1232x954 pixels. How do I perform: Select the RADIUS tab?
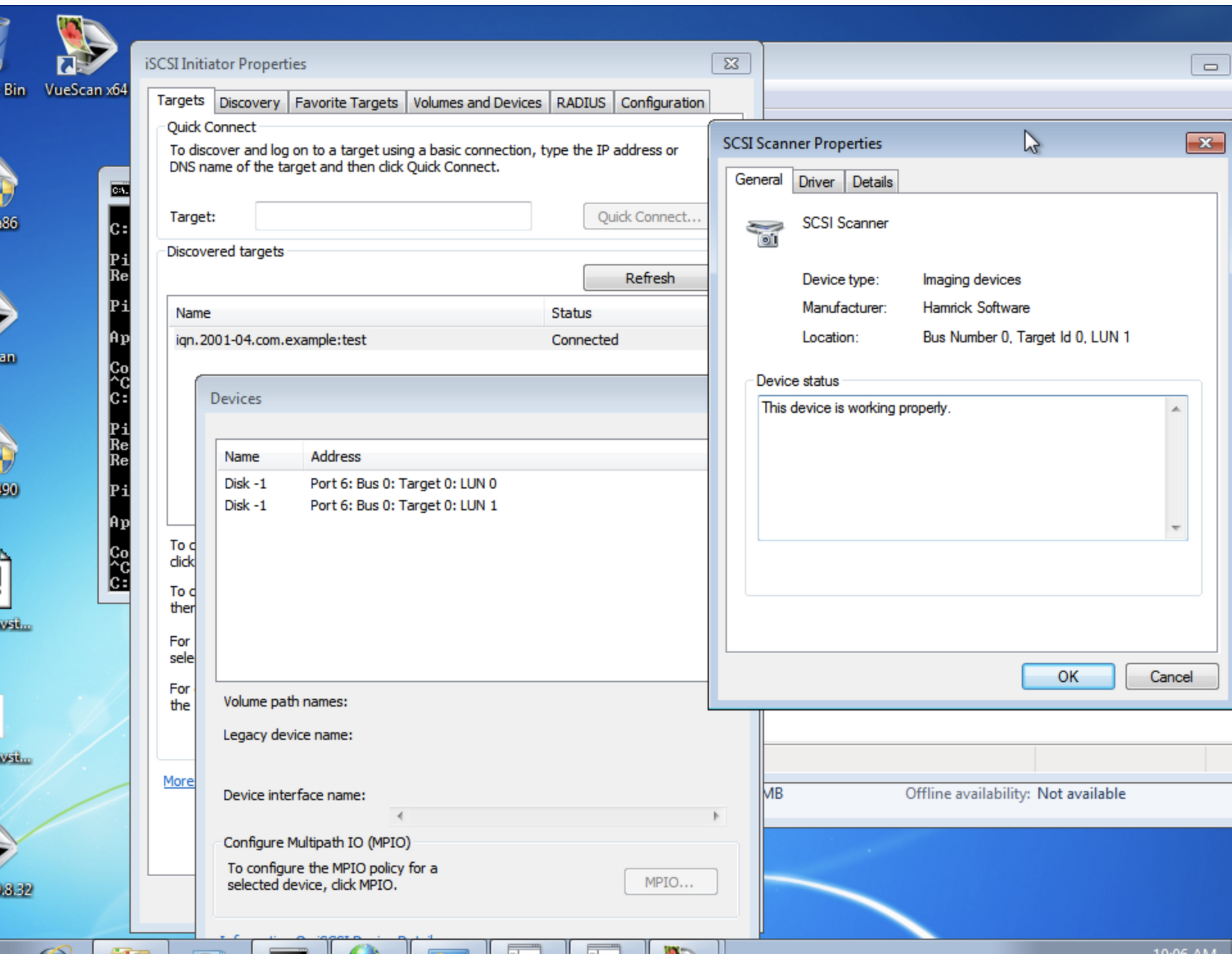[x=580, y=103]
